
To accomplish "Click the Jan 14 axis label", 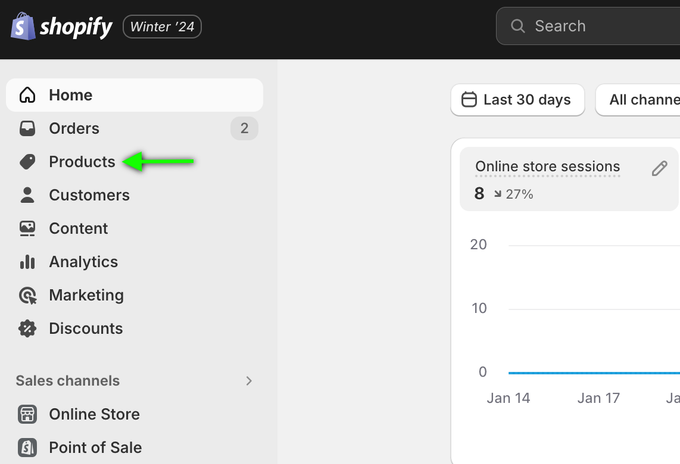I will (508, 398).
